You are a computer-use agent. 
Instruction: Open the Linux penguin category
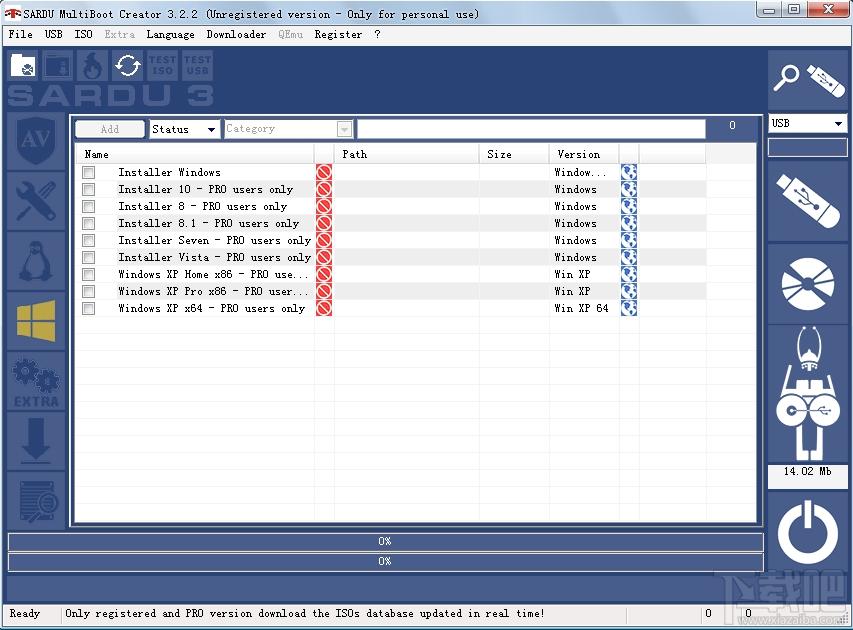pyautogui.click(x=36, y=262)
